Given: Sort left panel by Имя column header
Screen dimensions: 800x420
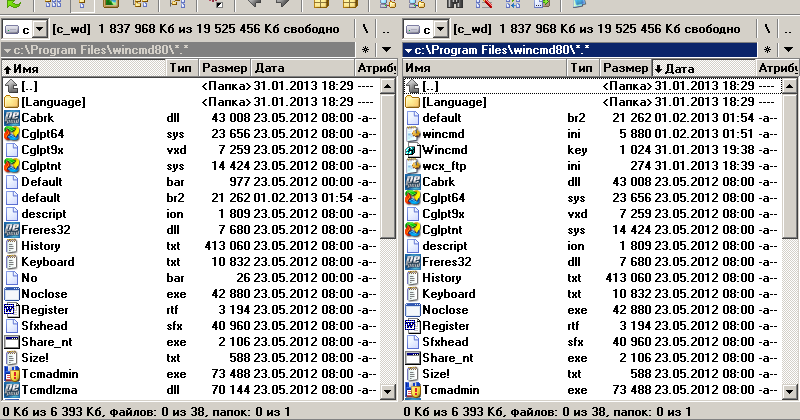Looking at the screenshot, I should [x=84, y=68].
